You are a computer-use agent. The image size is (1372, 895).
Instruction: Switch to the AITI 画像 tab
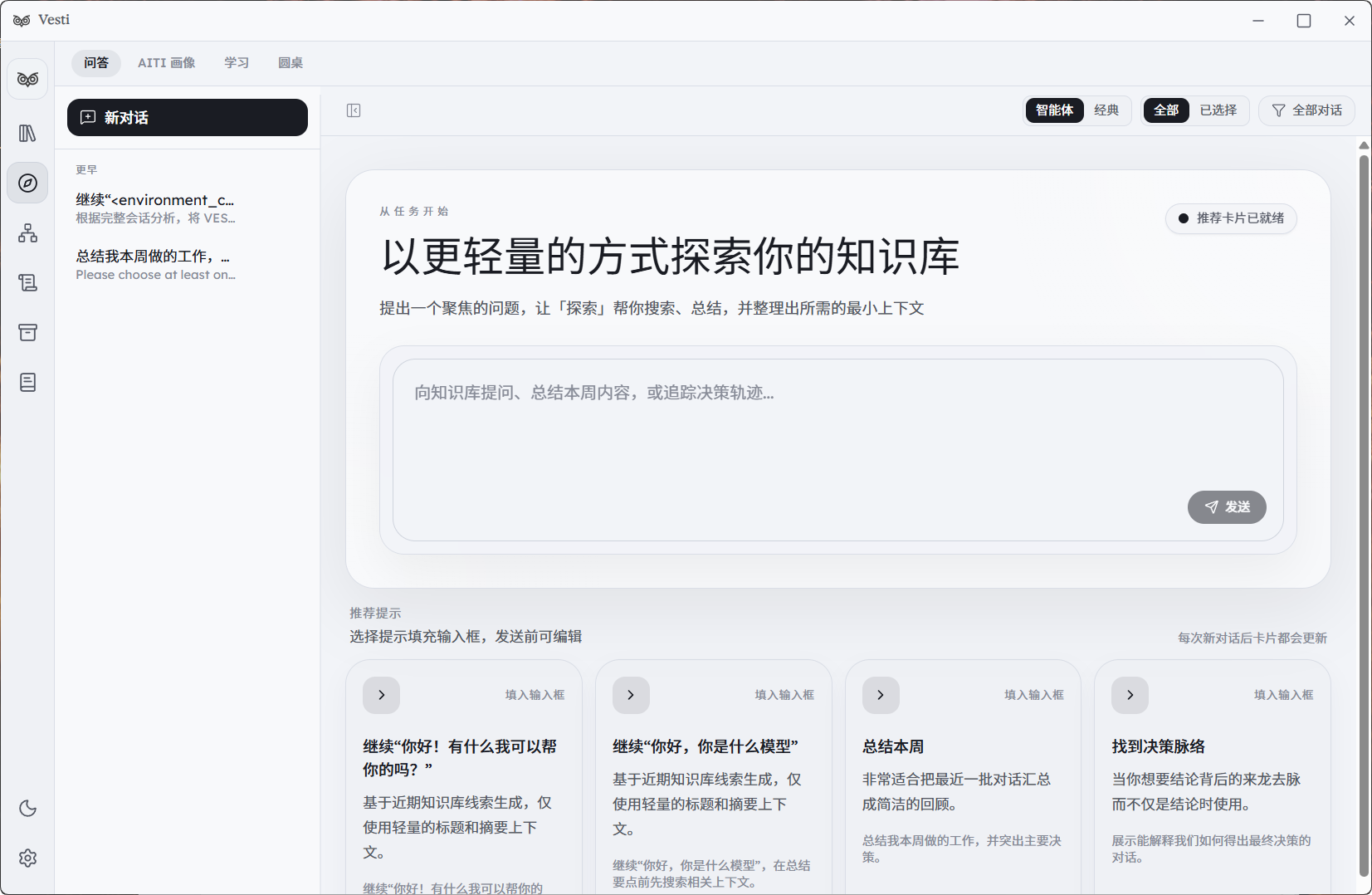click(x=167, y=63)
